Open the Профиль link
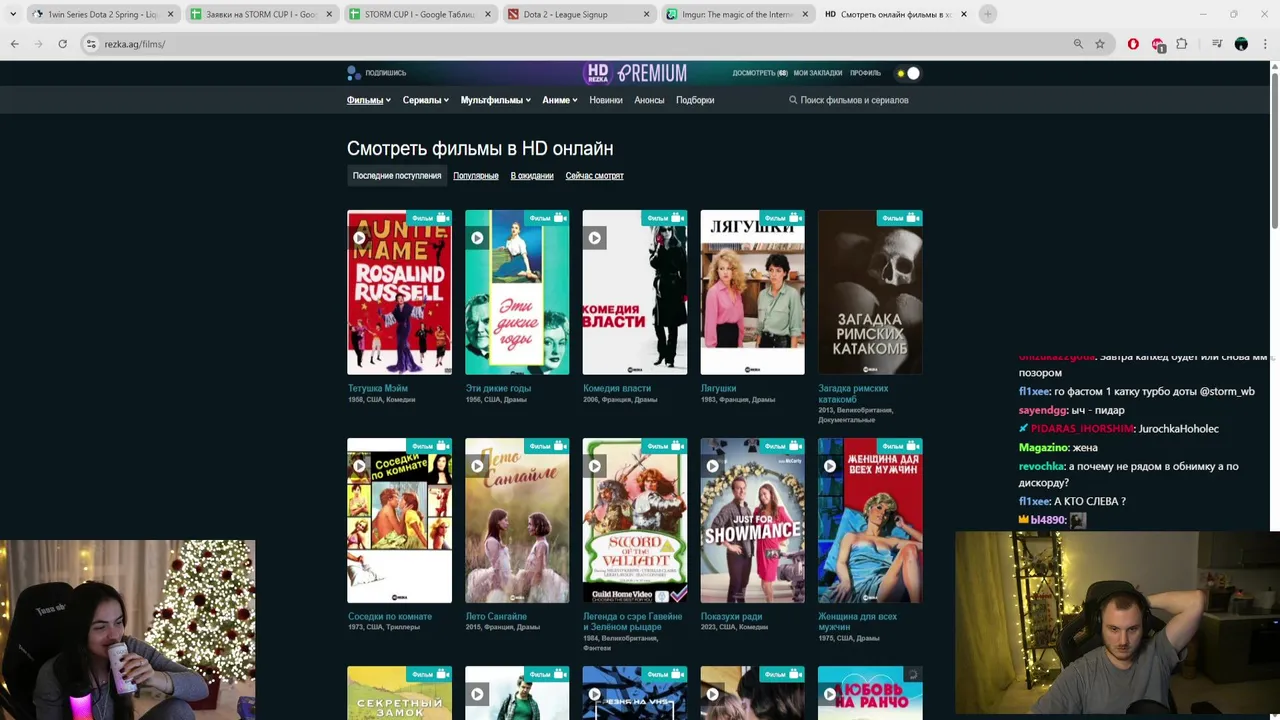Screen dimensions: 1280x720 865,73
